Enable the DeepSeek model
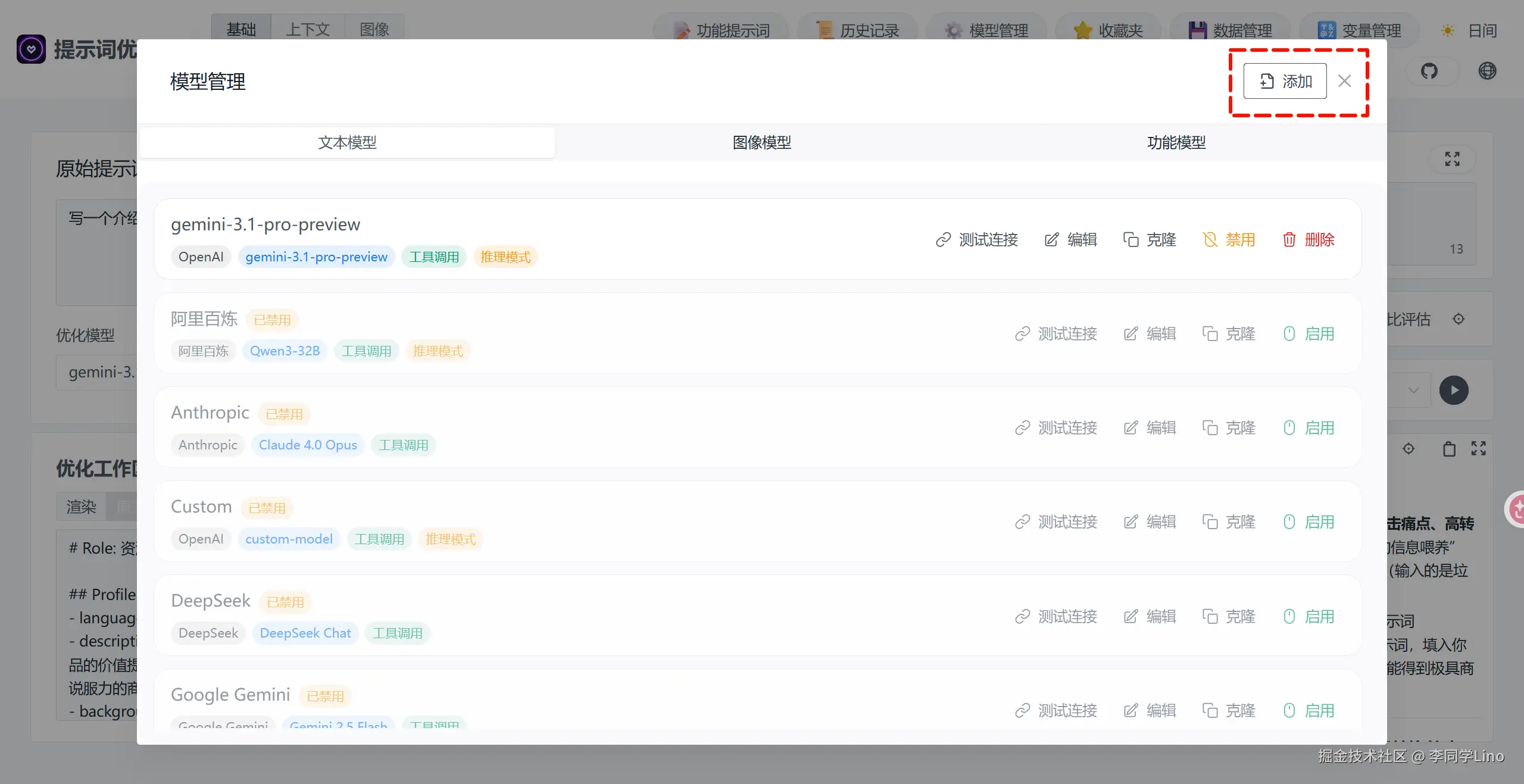1524x784 pixels. pos(1308,616)
